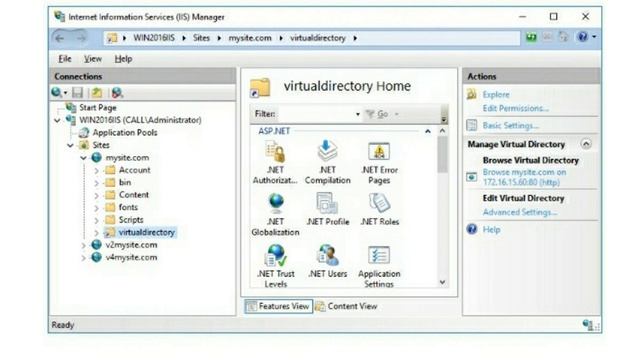Open .NET Roles feature icon
Viewport: 640px width, 360px height.
click(379, 203)
